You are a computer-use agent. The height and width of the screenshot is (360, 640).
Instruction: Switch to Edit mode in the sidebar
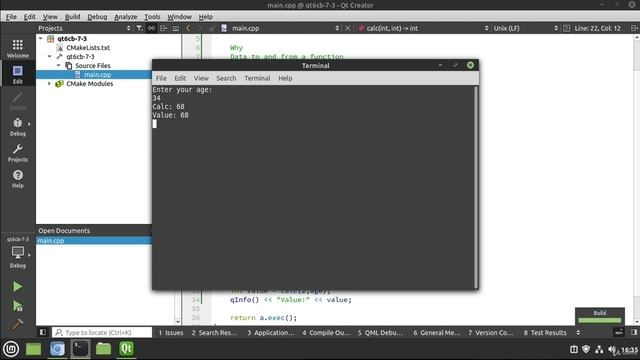18,74
